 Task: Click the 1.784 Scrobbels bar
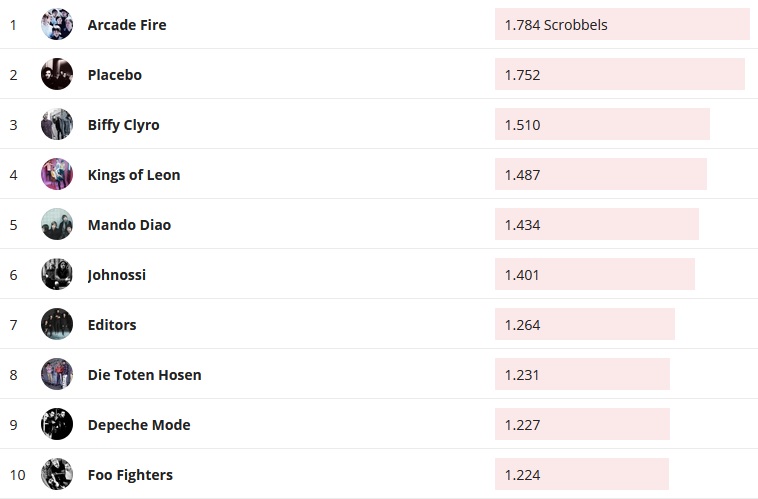click(x=621, y=24)
